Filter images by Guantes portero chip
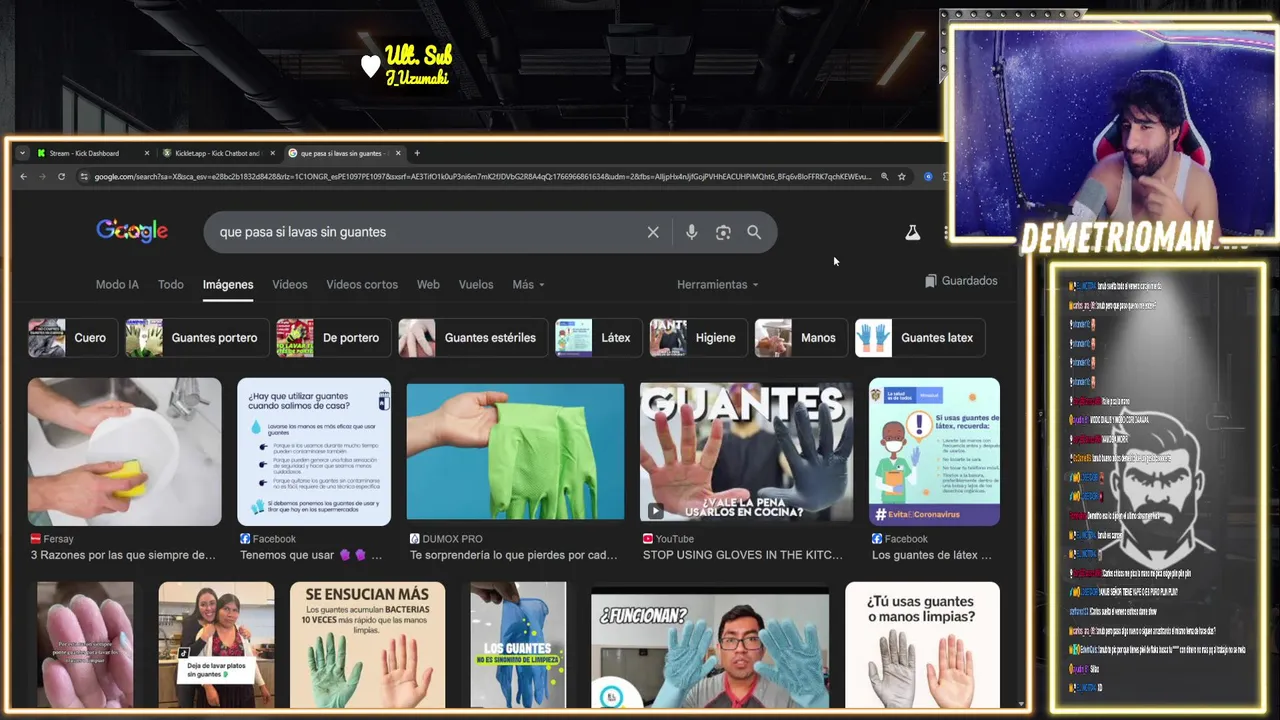The width and height of the screenshot is (1280, 720). 197,338
